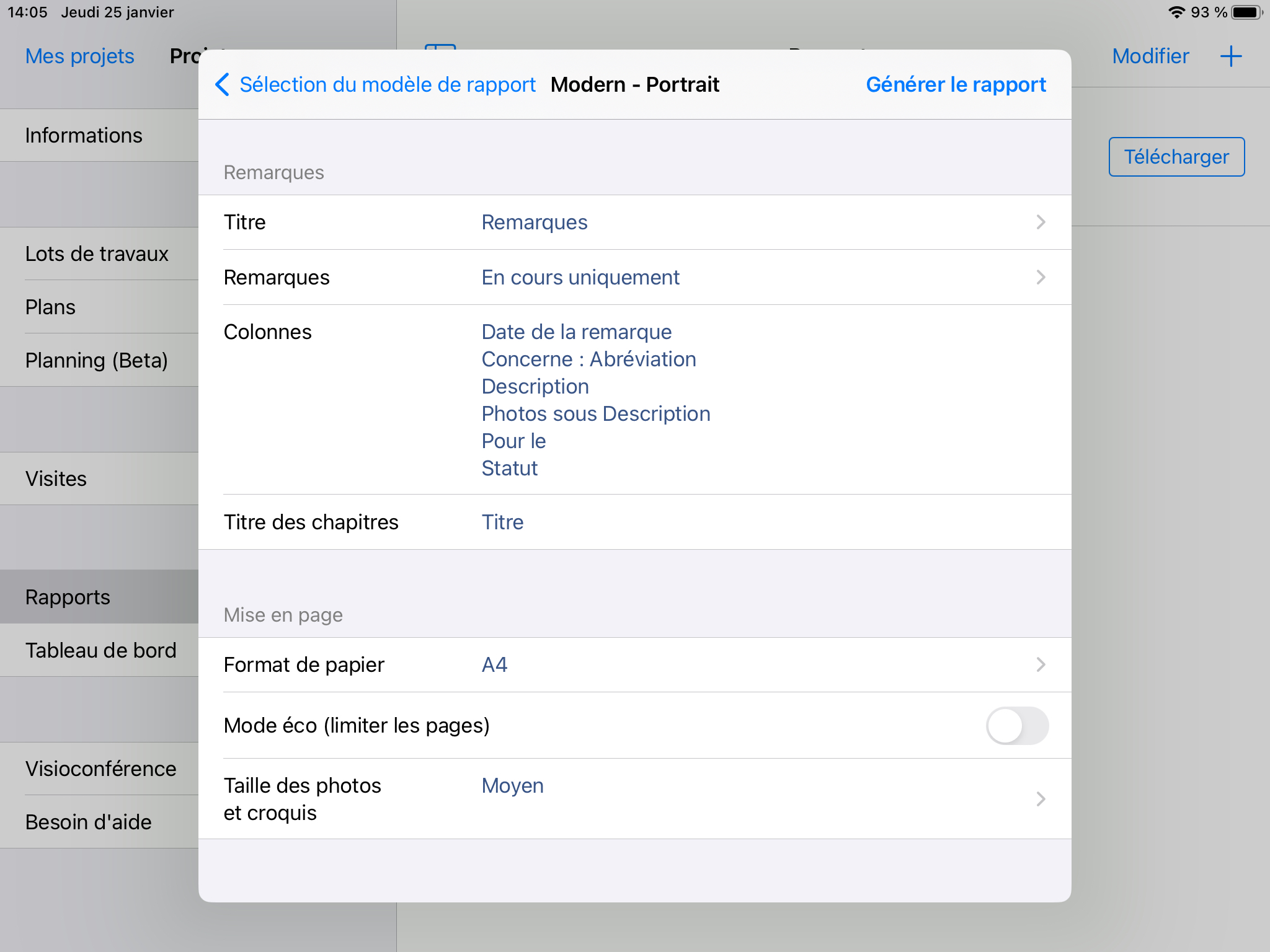This screenshot has height=952, width=1270.
Task: Select Visites in the sidebar
Action: click(x=56, y=478)
